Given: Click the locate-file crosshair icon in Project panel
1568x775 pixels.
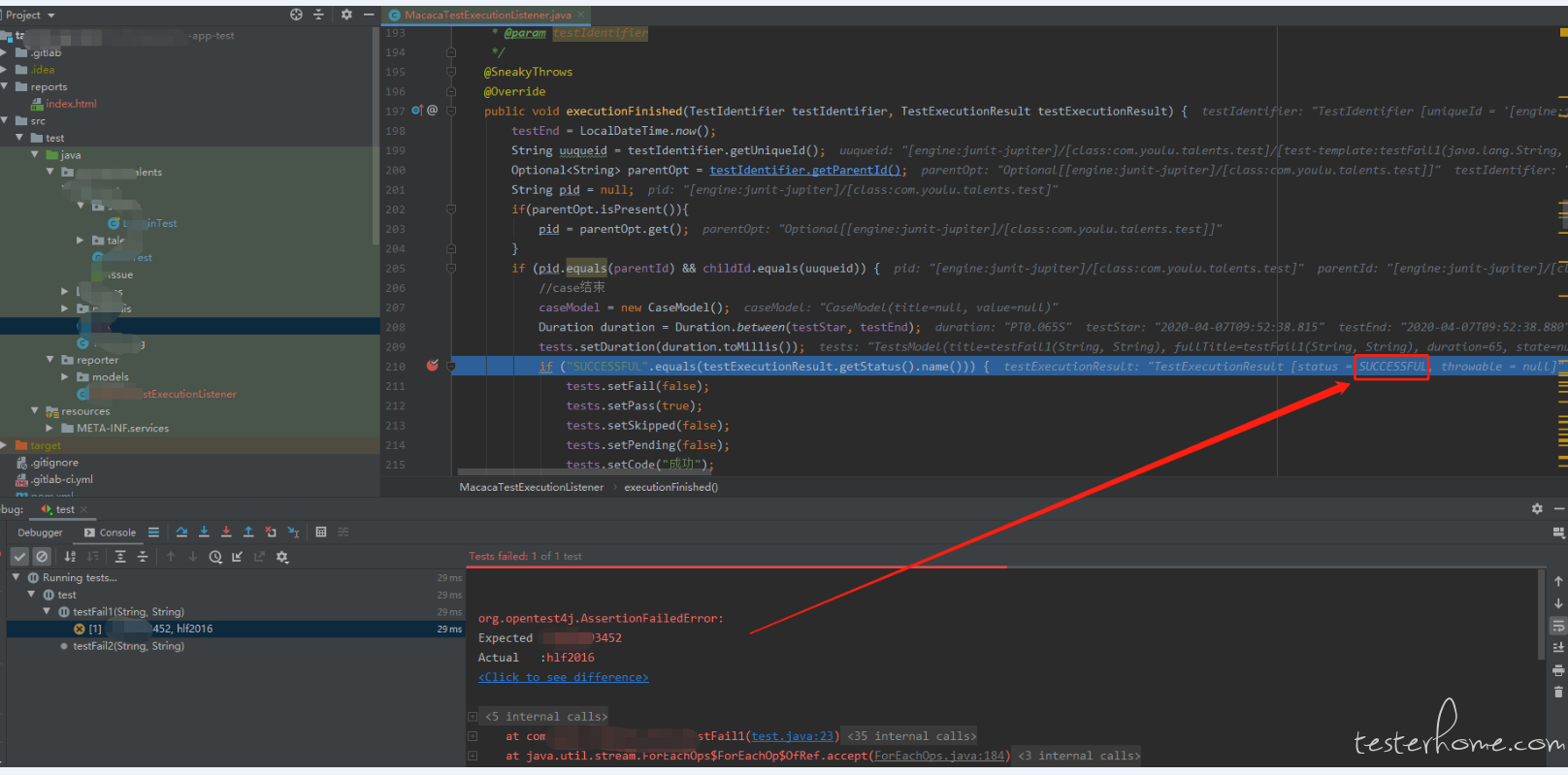Looking at the screenshot, I should (x=296, y=15).
